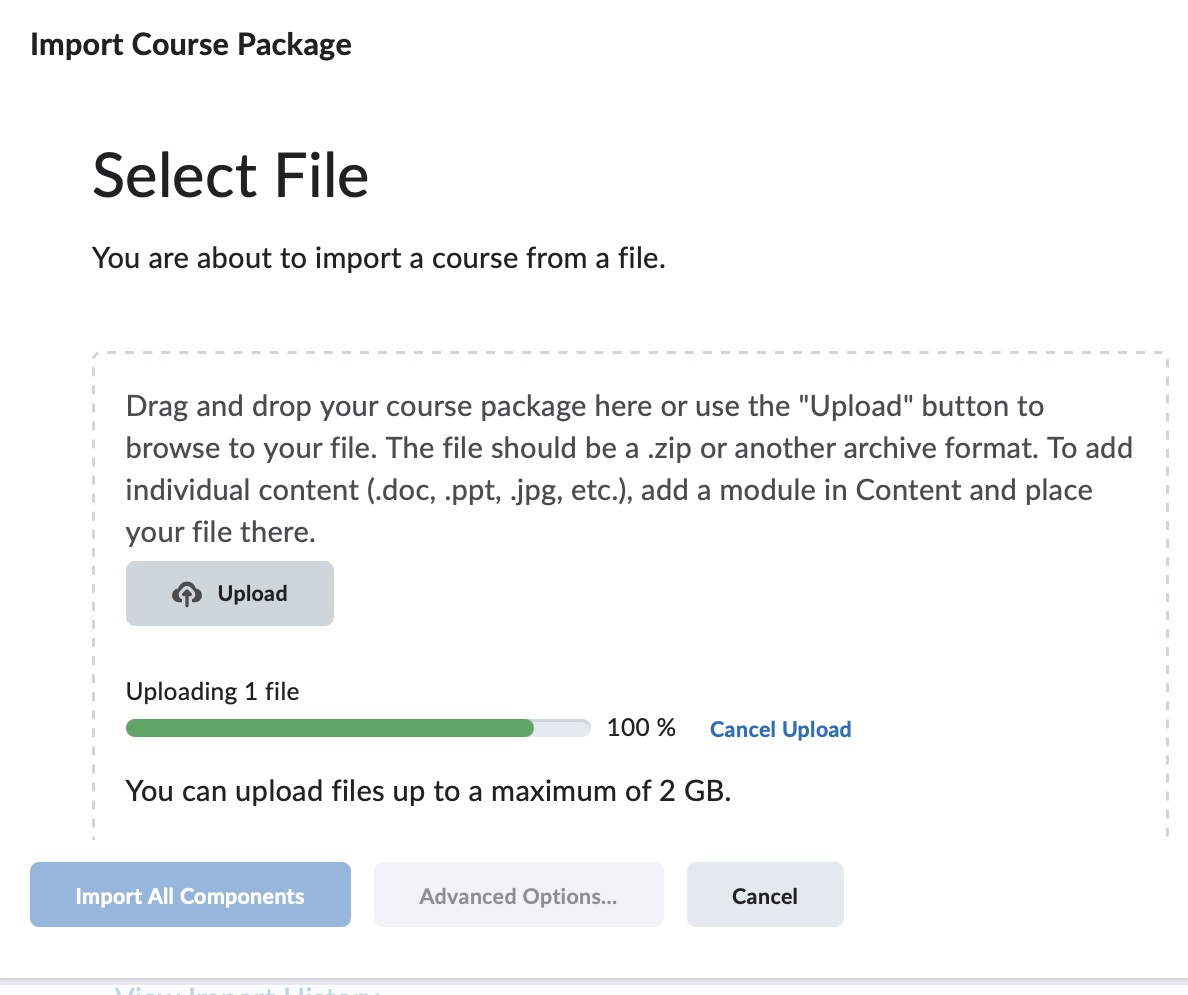This screenshot has width=1188, height=995.
Task: Click the cloud upload icon on the Upload button
Action: (188, 592)
